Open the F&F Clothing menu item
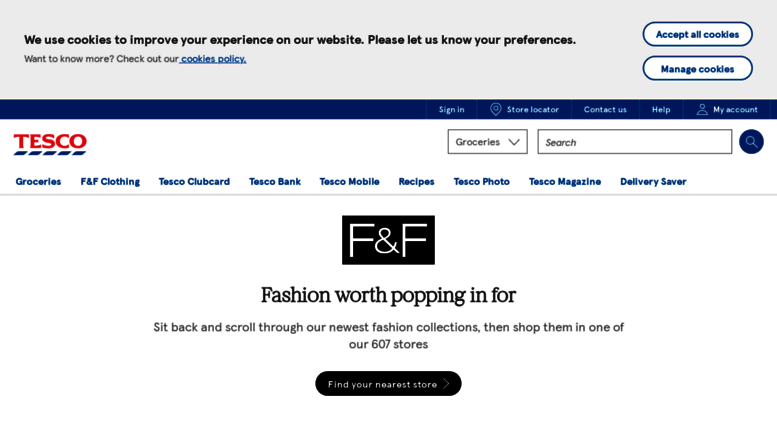 (x=110, y=182)
